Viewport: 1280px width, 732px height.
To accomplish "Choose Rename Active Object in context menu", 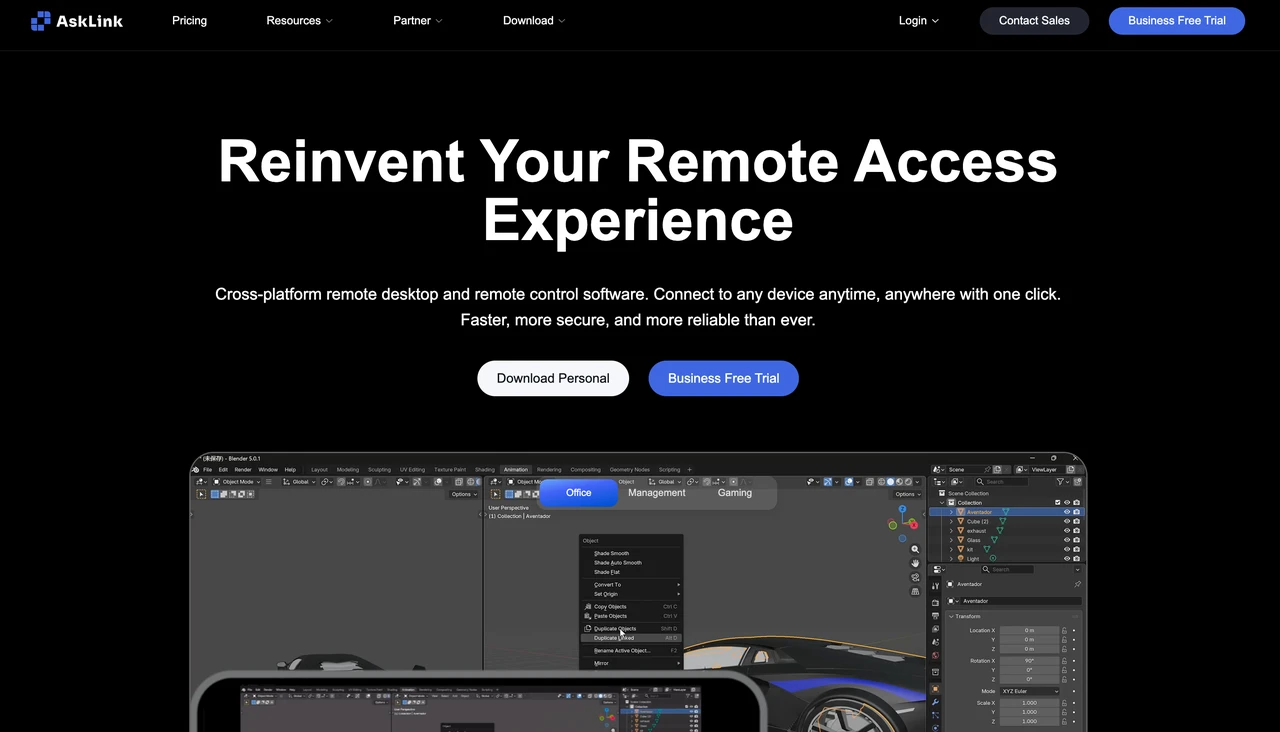I will [622, 650].
